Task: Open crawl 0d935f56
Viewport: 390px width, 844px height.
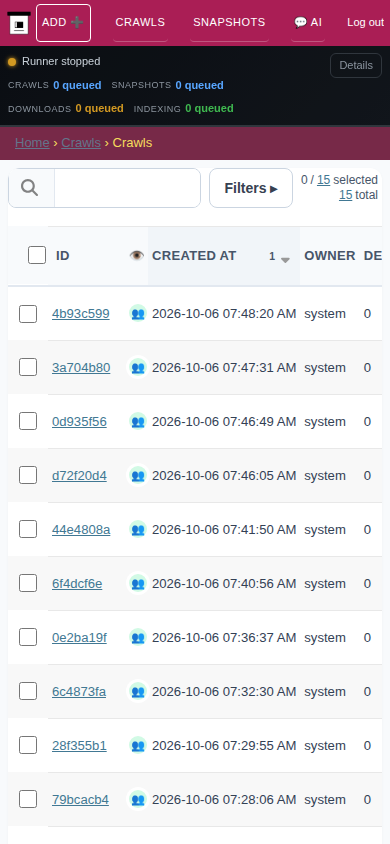Action: [x=79, y=421]
